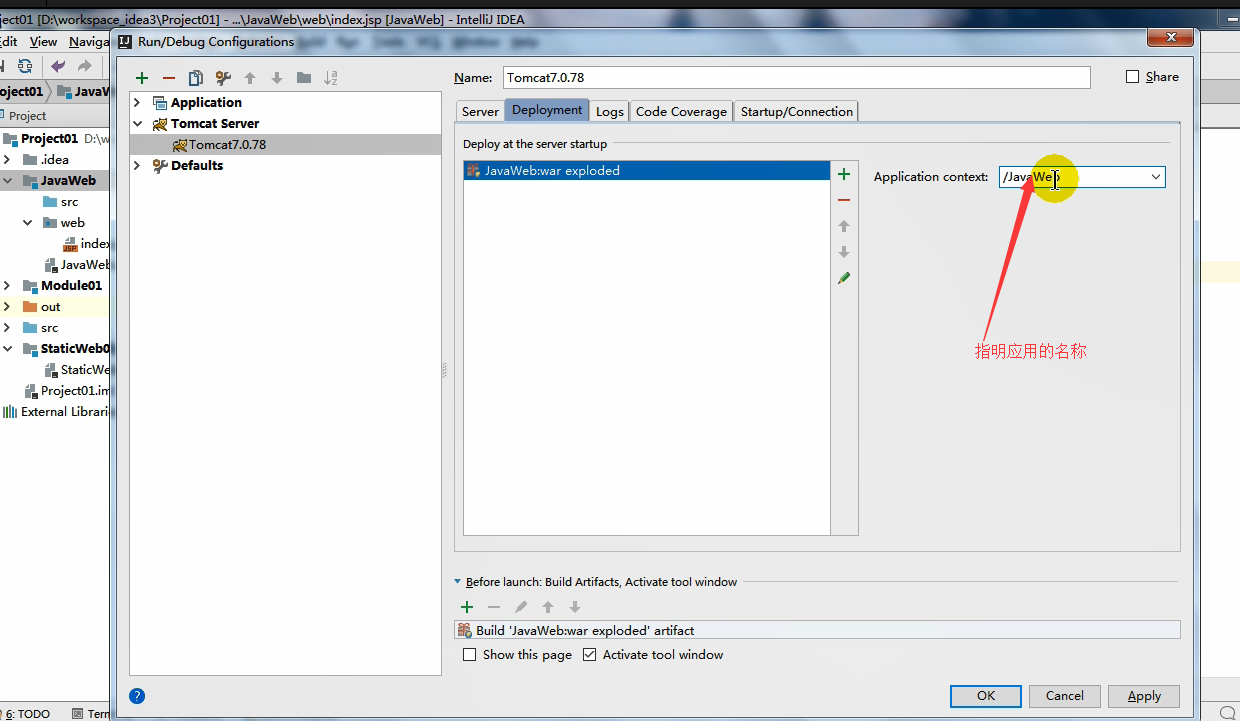The width and height of the screenshot is (1240, 721).
Task: Create a new configuration folder
Action: click(304, 78)
